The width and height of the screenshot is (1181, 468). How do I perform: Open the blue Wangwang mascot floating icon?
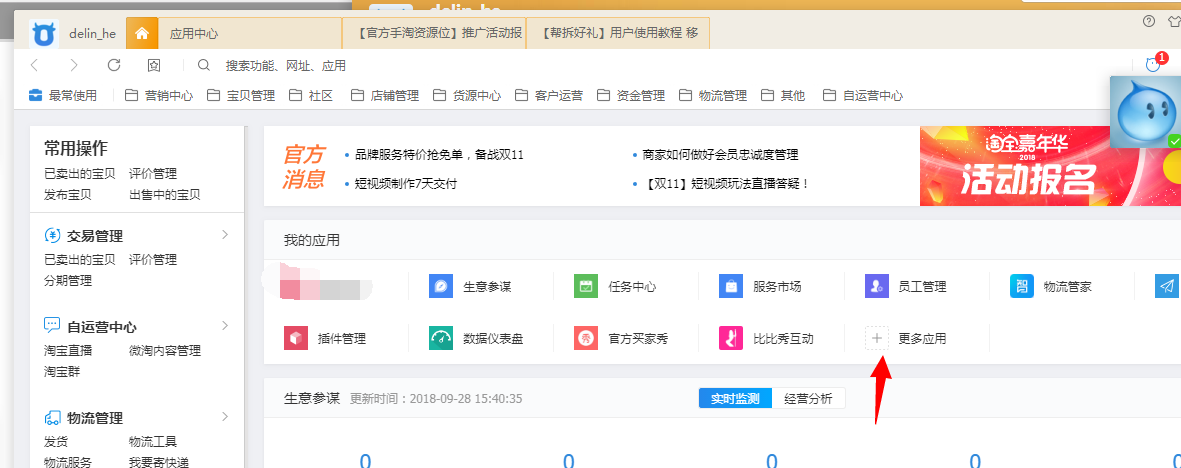pos(1145,112)
